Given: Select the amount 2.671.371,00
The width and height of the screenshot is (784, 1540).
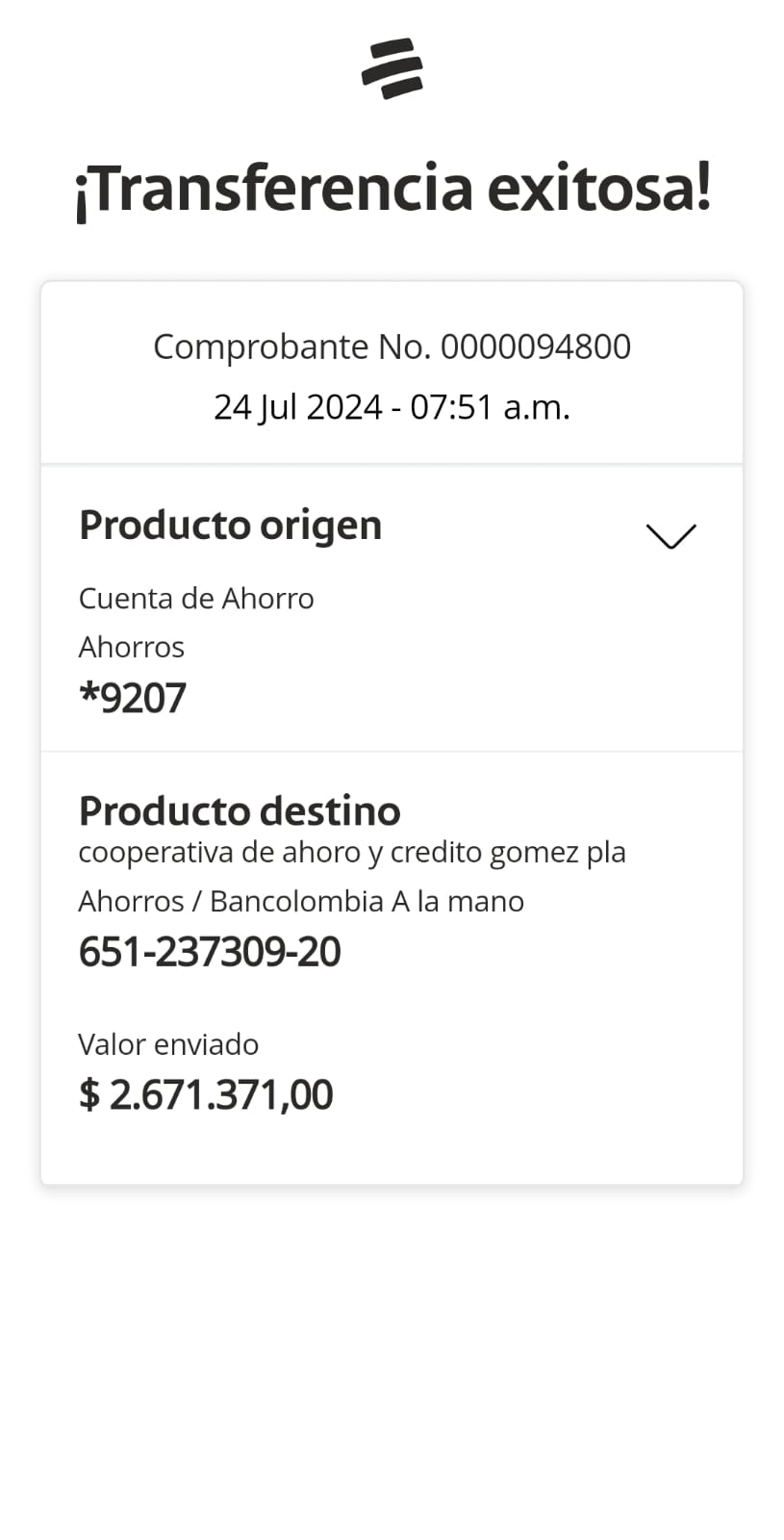Looking at the screenshot, I should click(221, 1095).
